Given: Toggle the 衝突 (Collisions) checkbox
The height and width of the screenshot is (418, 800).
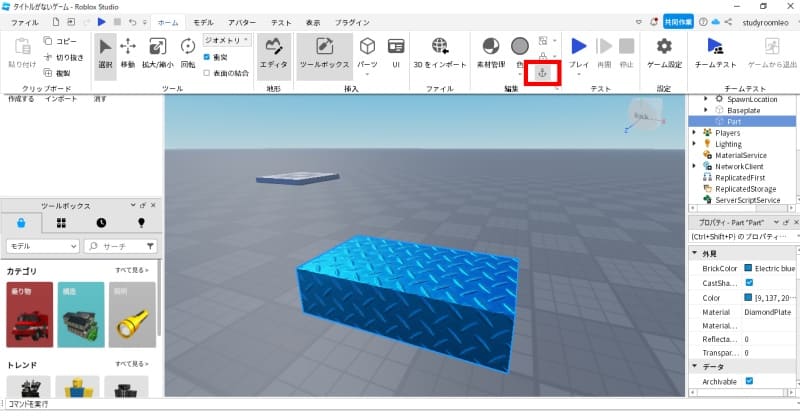Looking at the screenshot, I should pos(207,57).
